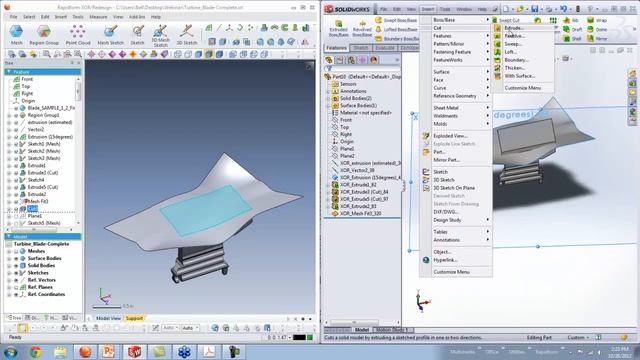This screenshot has height=360, width=640.
Task: Click the orange cross selection-mode icon in Rapidform
Action: click(133, 54)
